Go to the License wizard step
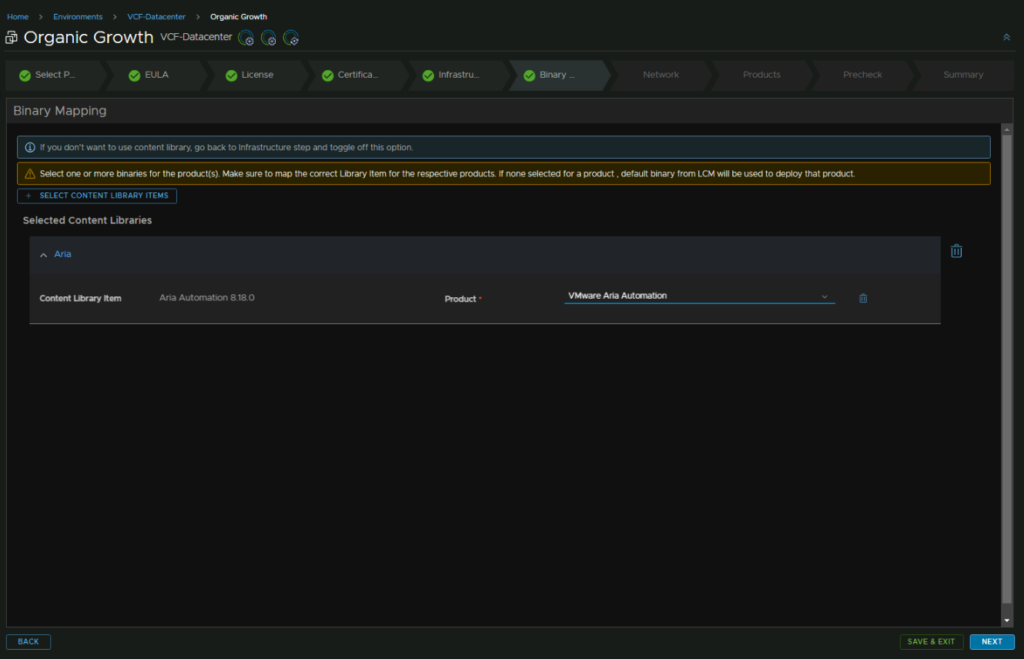This screenshot has width=1024, height=659. coord(257,75)
